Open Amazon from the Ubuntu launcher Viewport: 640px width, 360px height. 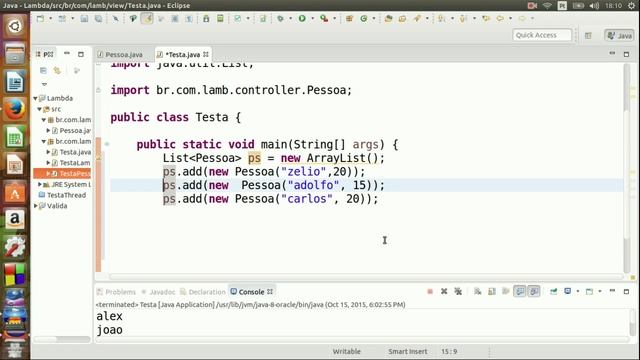coord(15,219)
